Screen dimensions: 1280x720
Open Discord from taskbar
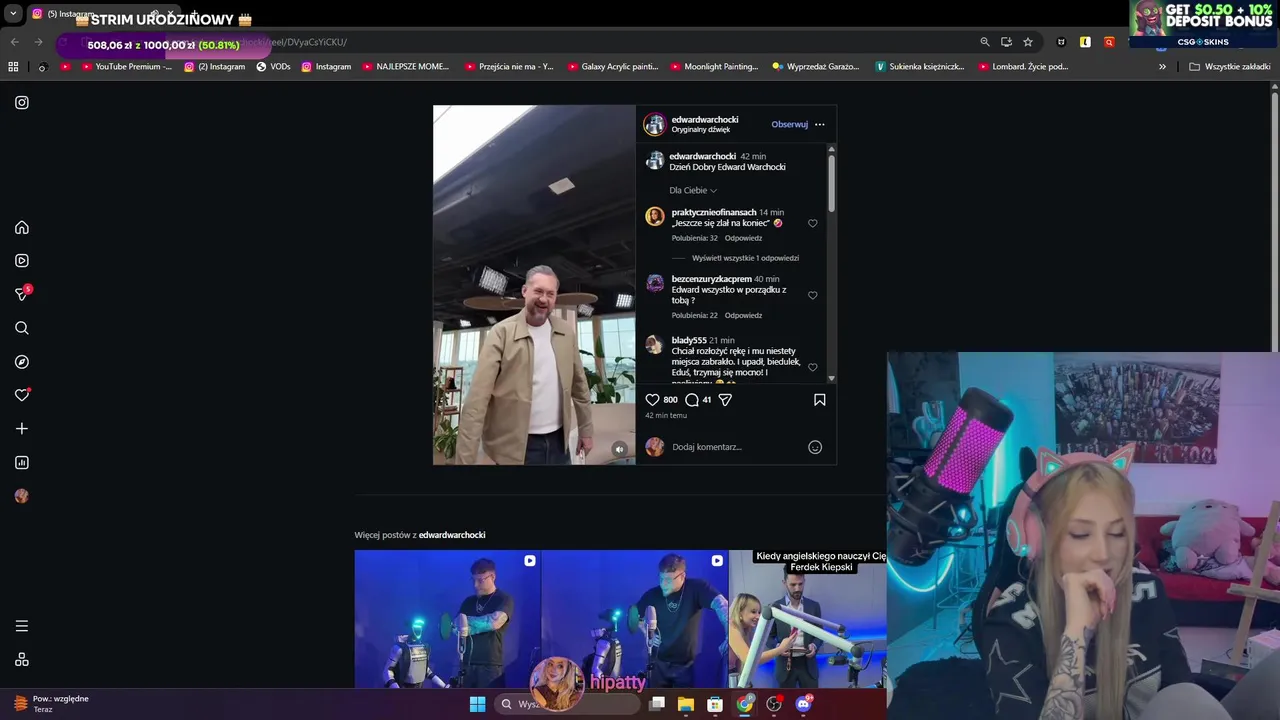point(803,704)
